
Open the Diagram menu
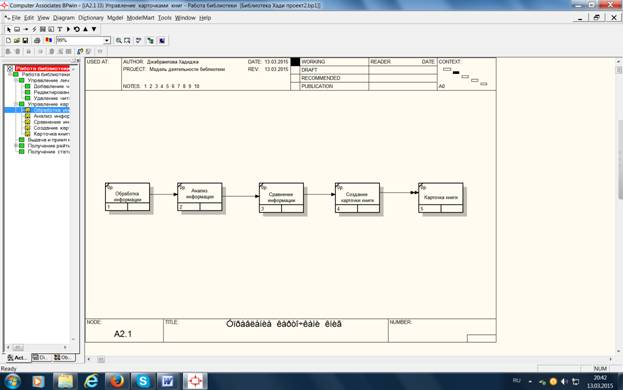(64, 18)
